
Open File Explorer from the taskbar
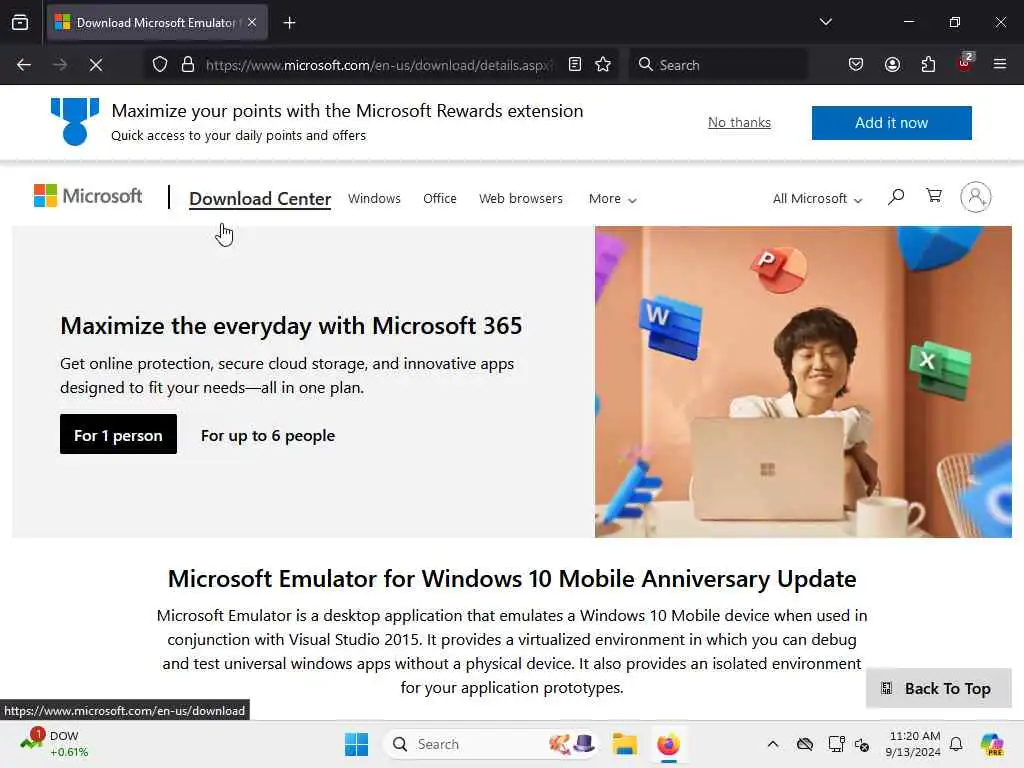tap(624, 744)
